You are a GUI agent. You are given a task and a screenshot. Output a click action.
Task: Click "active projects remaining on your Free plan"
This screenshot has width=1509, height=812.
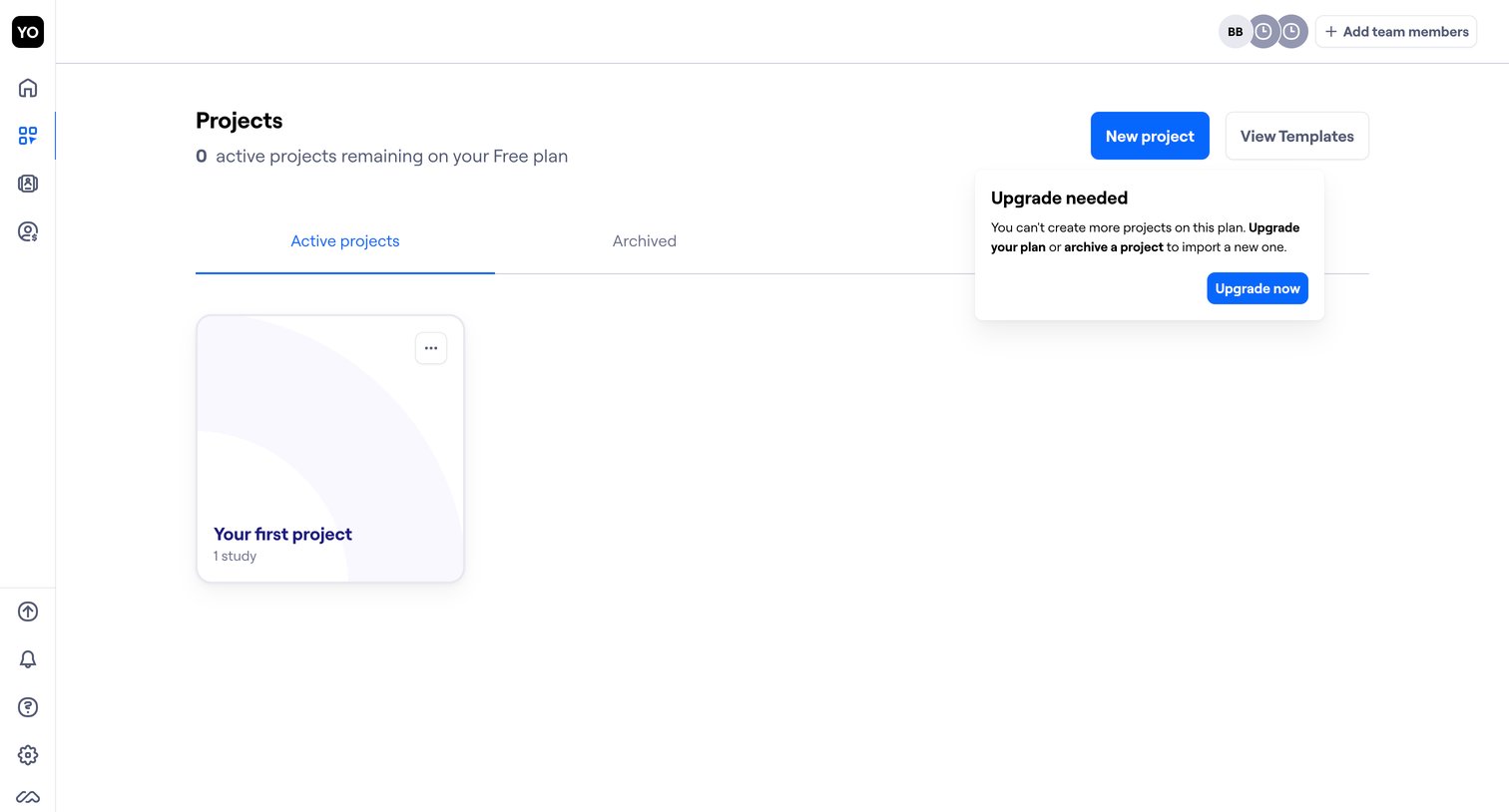pos(391,157)
